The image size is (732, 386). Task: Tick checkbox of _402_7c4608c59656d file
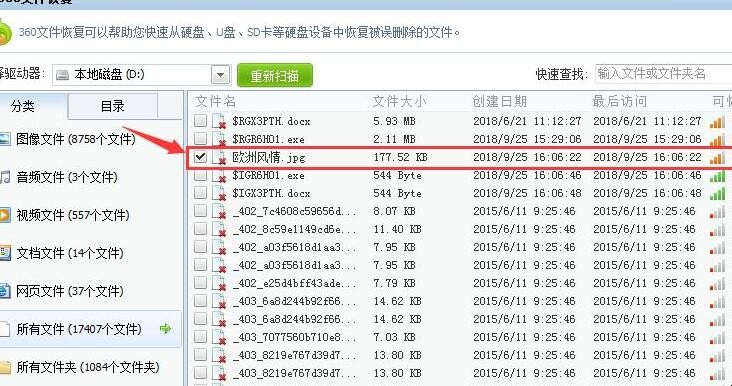pos(200,211)
